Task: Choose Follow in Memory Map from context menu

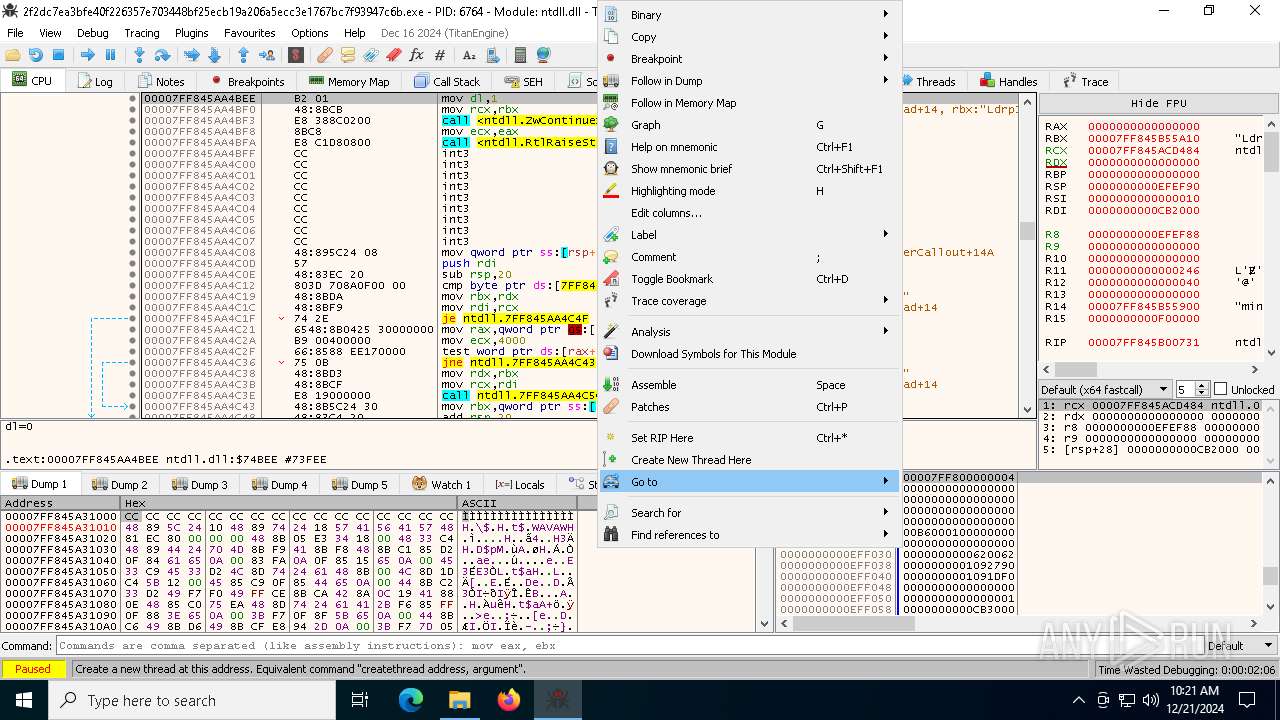Action: click(750, 103)
